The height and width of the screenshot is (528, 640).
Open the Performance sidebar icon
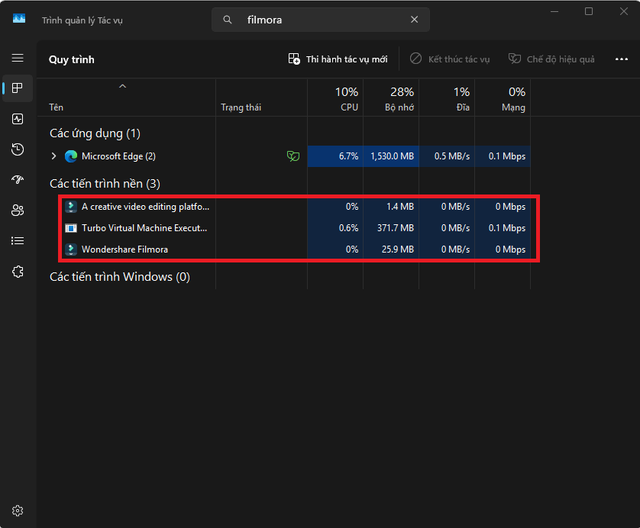(x=18, y=119)
